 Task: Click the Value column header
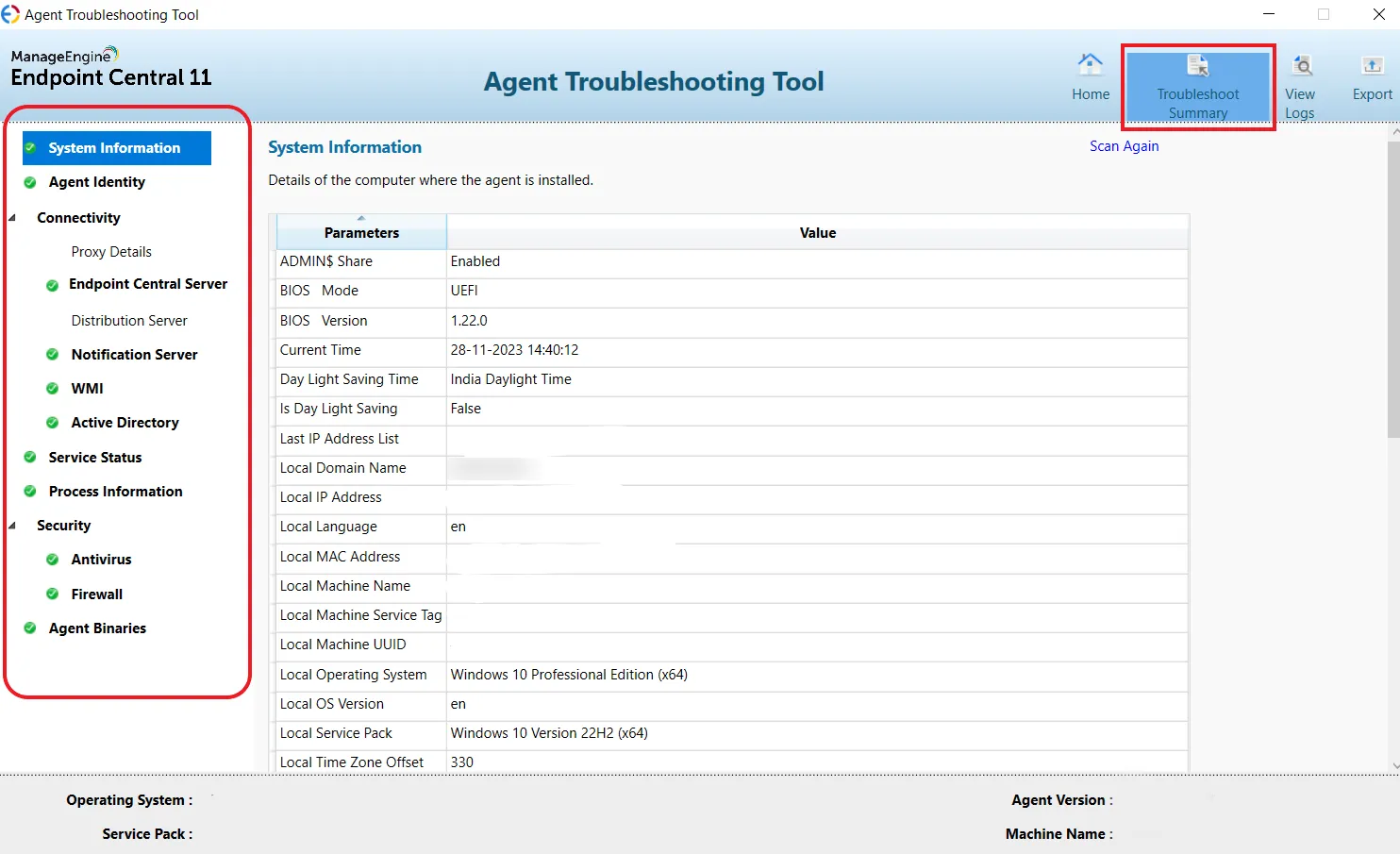818,232
